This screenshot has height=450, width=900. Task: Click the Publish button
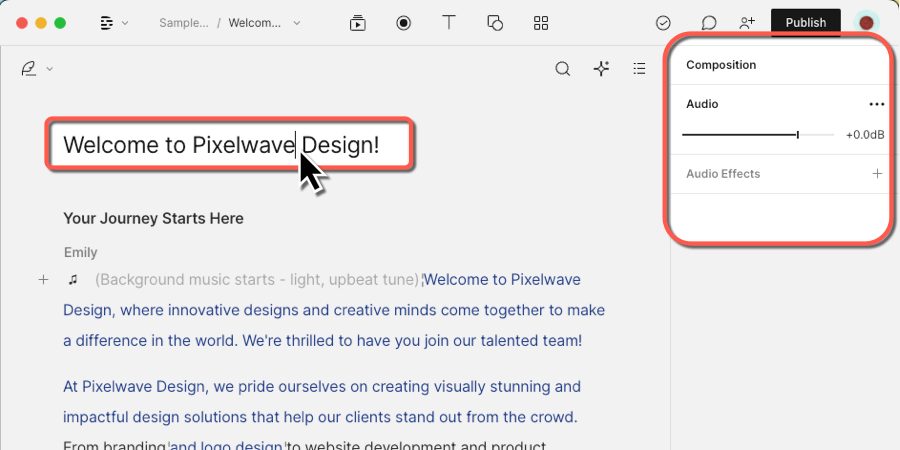point(806,23)
